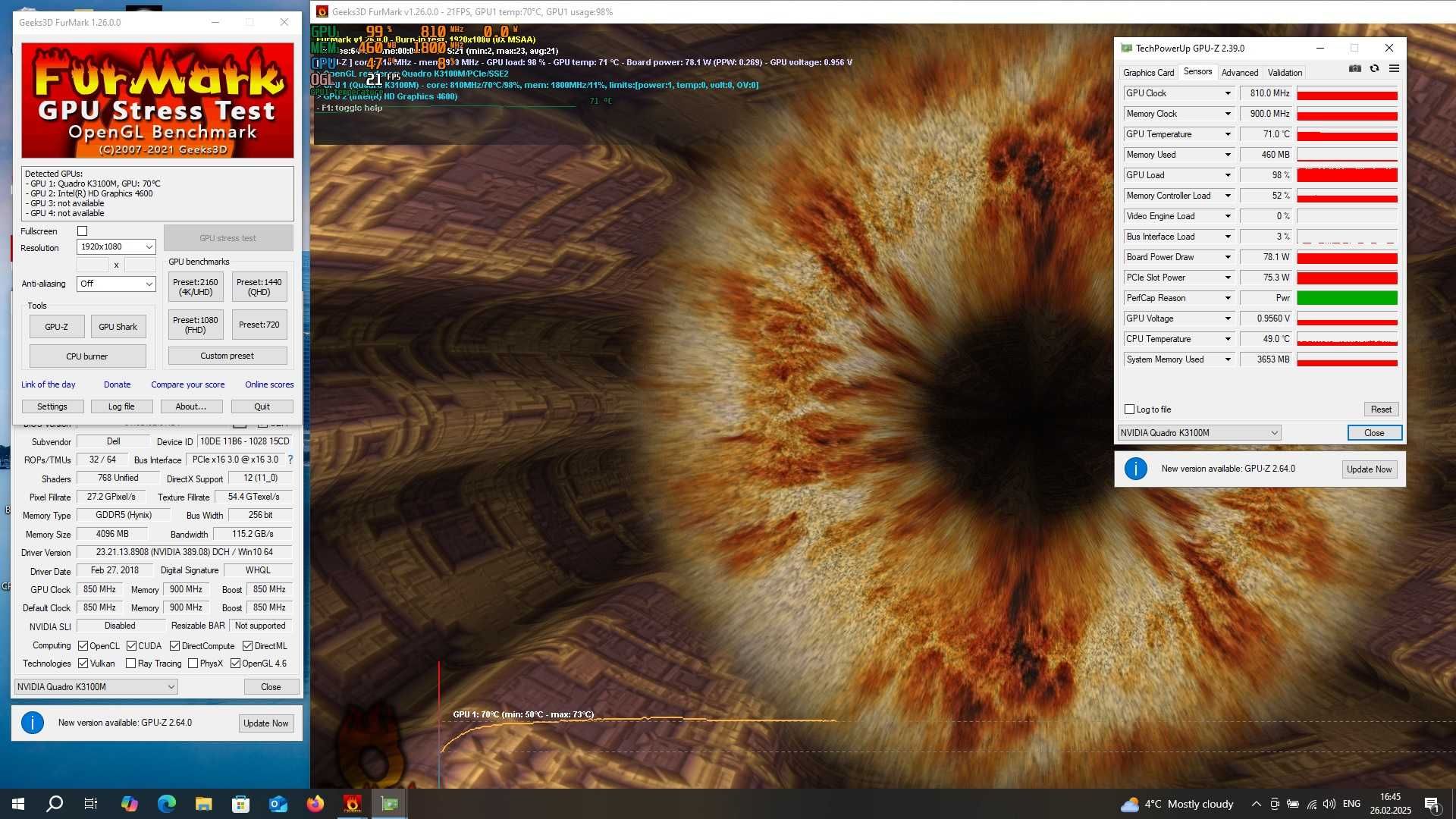Open Microsoft Edge from the taskbar
This screenshot has width=1456, height=819.
coord(166,804)
